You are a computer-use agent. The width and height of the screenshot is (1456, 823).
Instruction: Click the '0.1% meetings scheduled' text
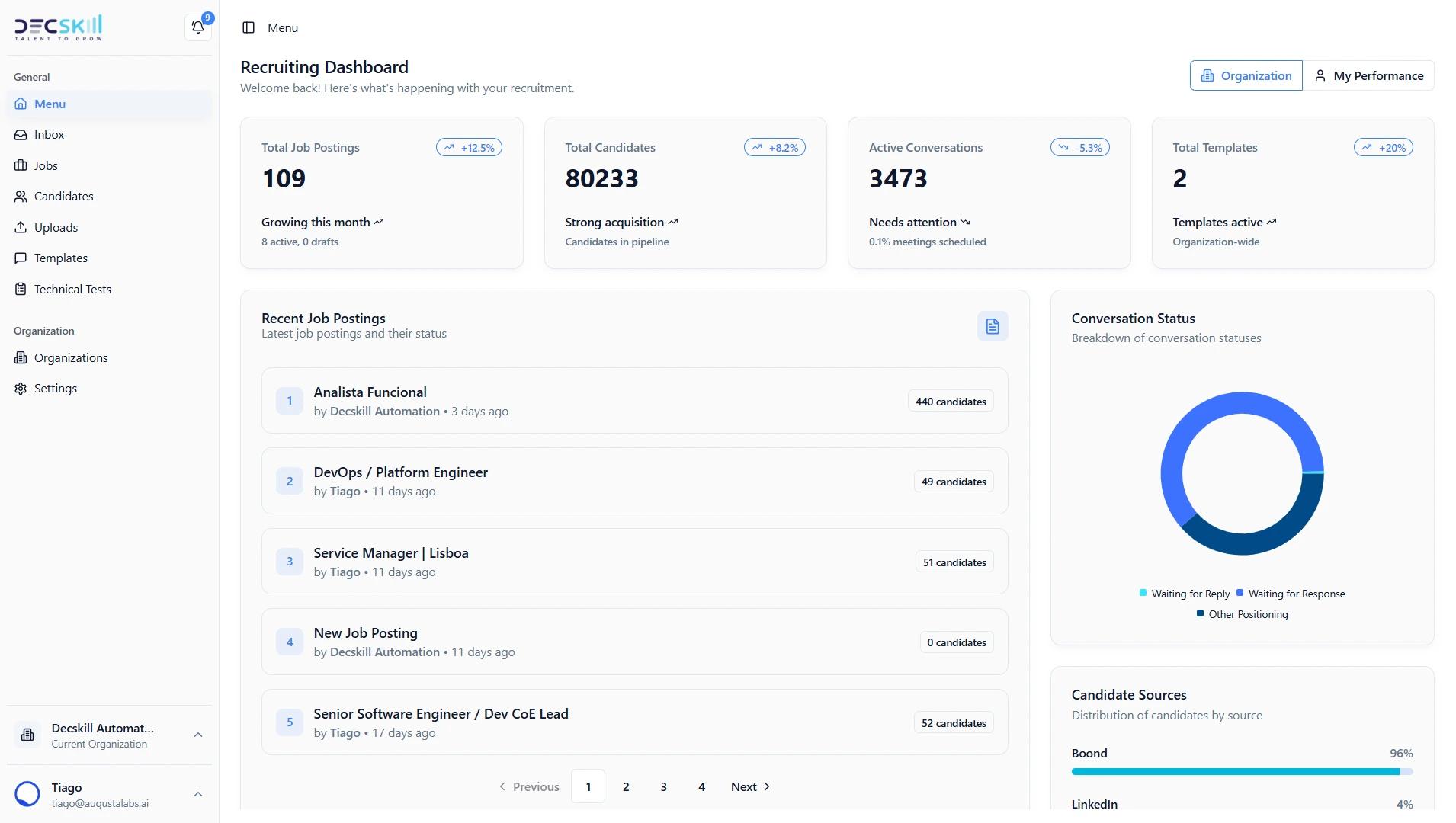927,242
